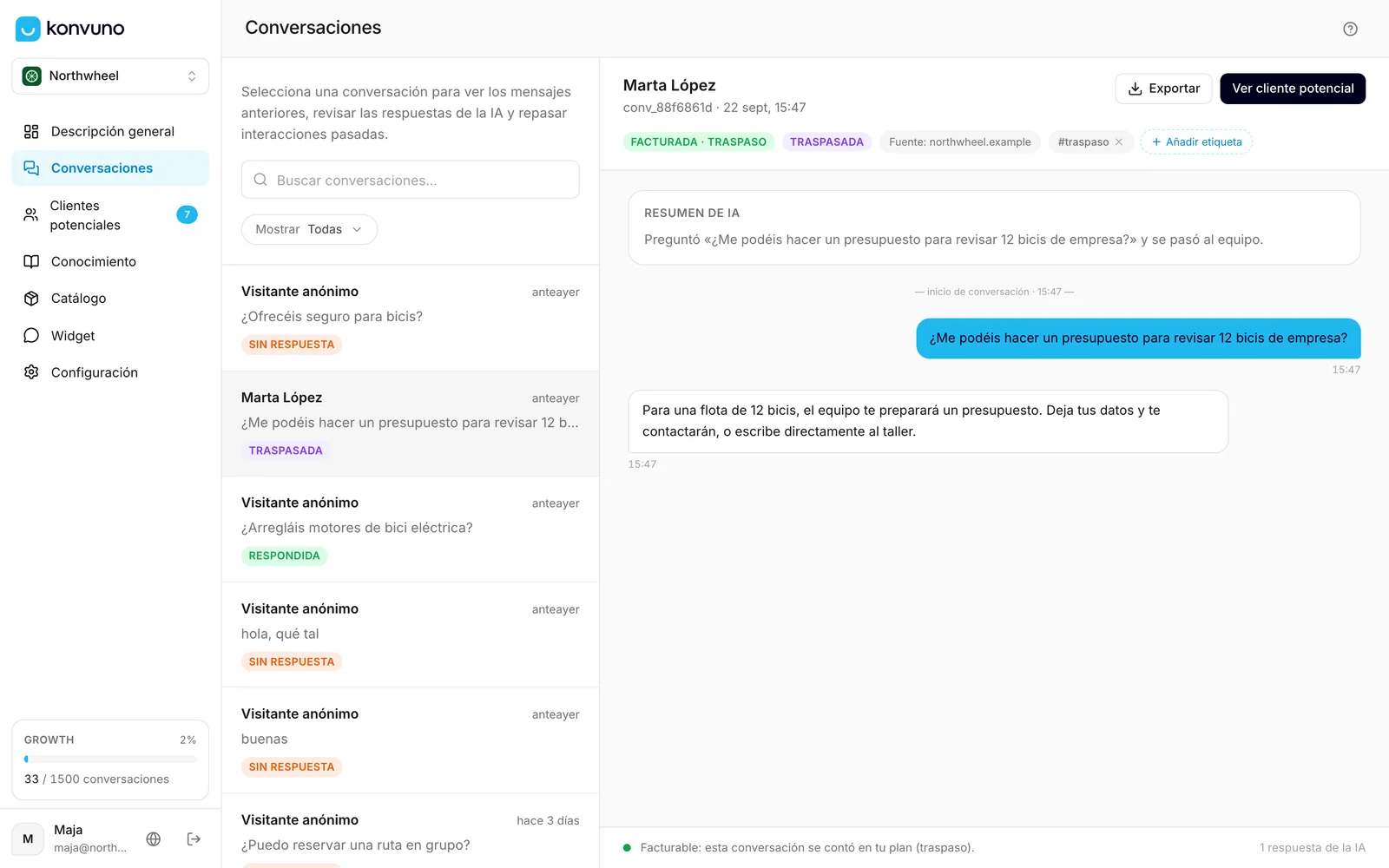Viewport: 1389px width, 868px height.
Task: Click Ver cliente potencial button
Action: (1293, 89)
